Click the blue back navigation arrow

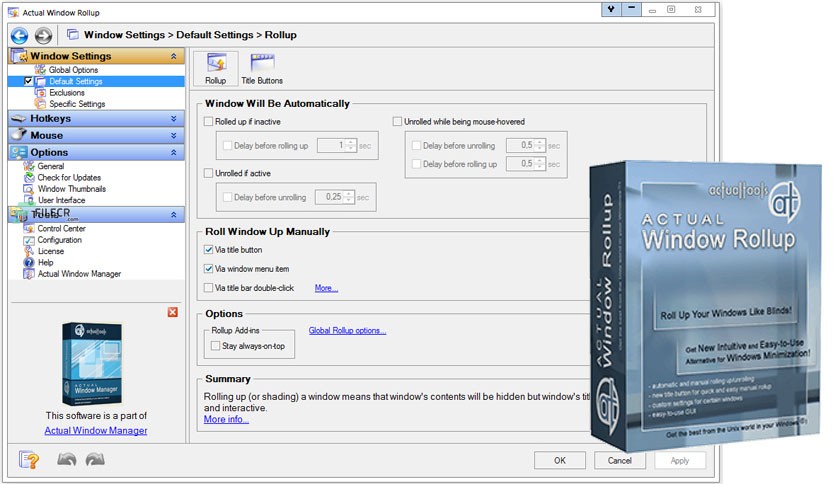coord(20,36)
